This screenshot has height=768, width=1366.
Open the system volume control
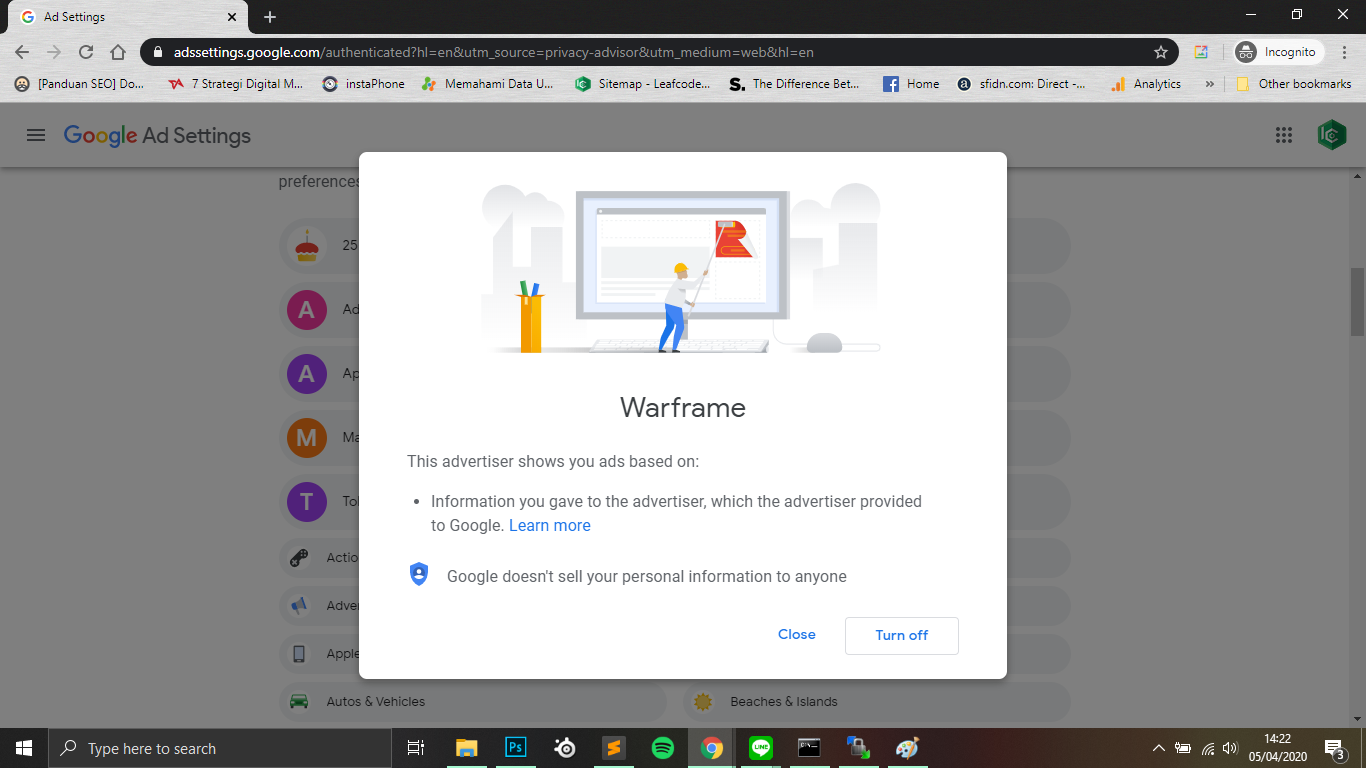tap(1231, 748)
